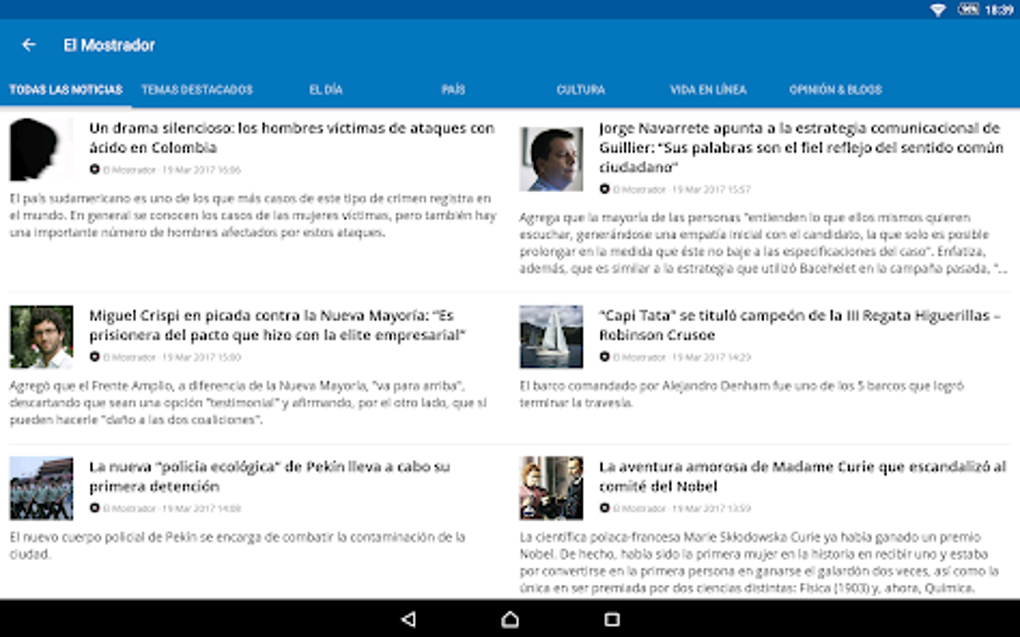
Task: Tap source icon under Colombia acid attacks article
Action: (94, 169)
